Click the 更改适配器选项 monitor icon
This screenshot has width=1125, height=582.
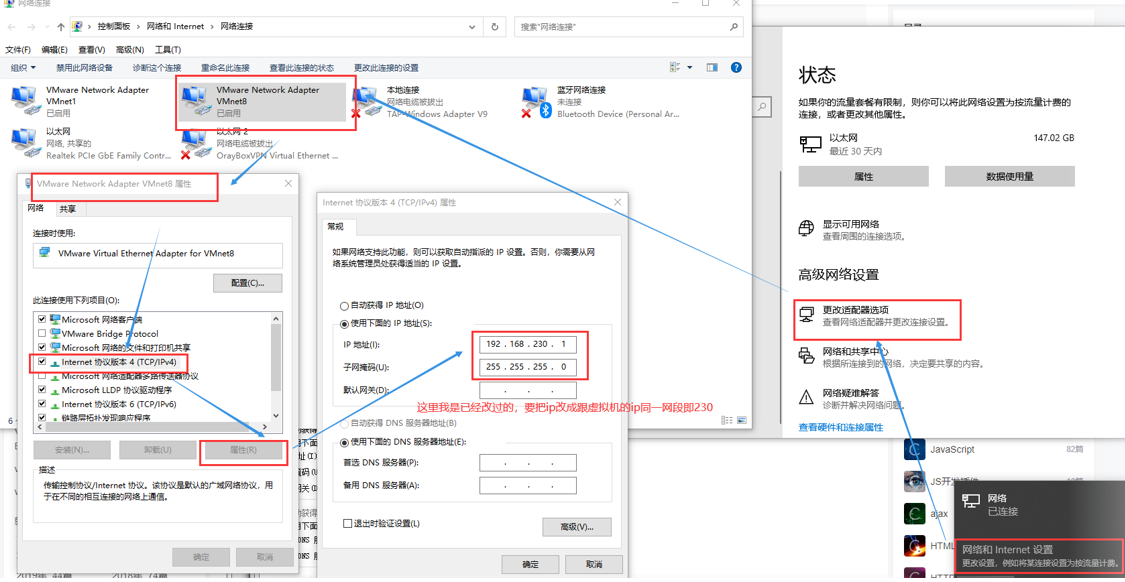click(x=806, y=314)
